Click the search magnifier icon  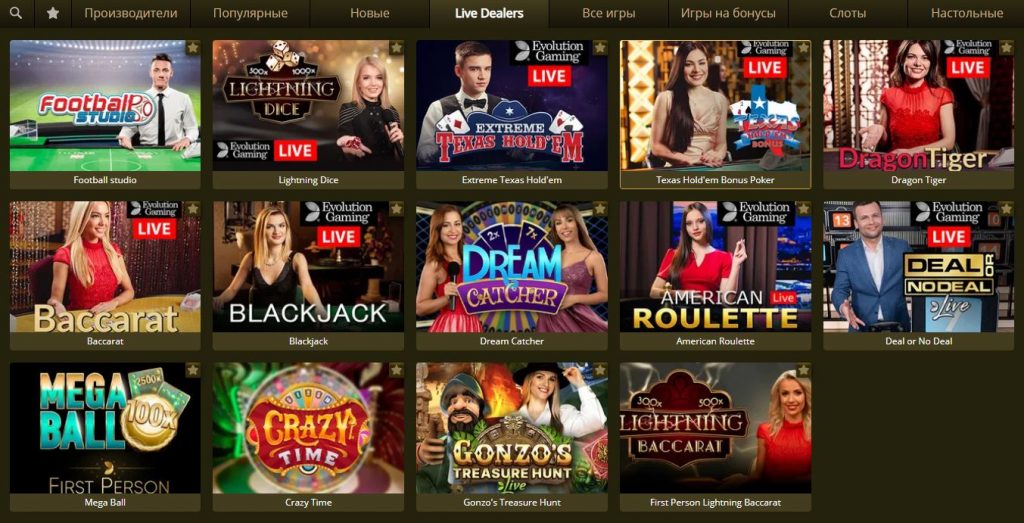(16, 13)
